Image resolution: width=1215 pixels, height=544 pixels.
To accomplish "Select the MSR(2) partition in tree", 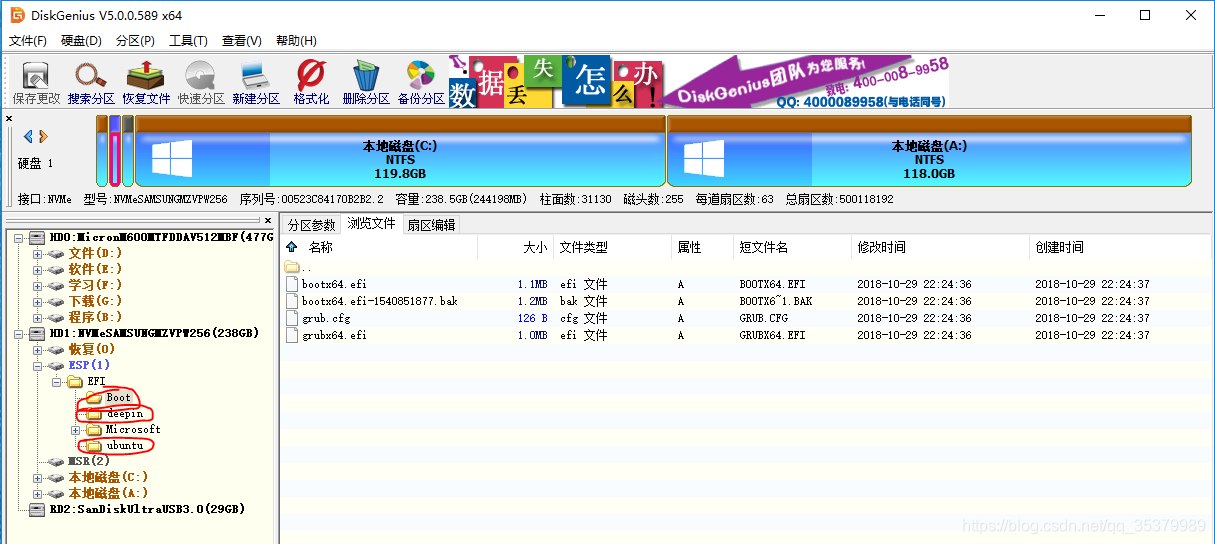I will [x=89, y=462].
